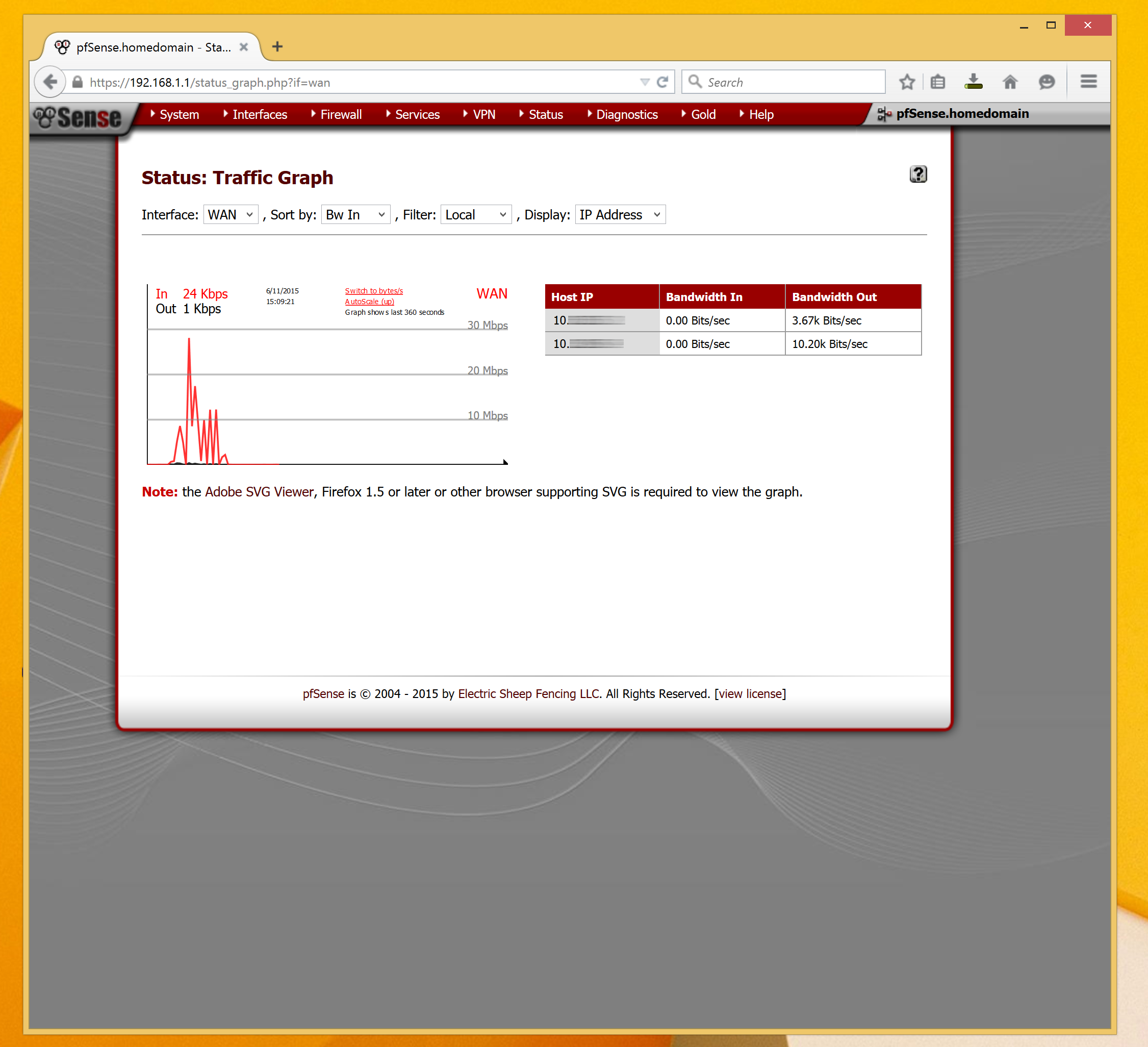Click the search magnifier icon
1148x1047 pixels.
[695, 82]
